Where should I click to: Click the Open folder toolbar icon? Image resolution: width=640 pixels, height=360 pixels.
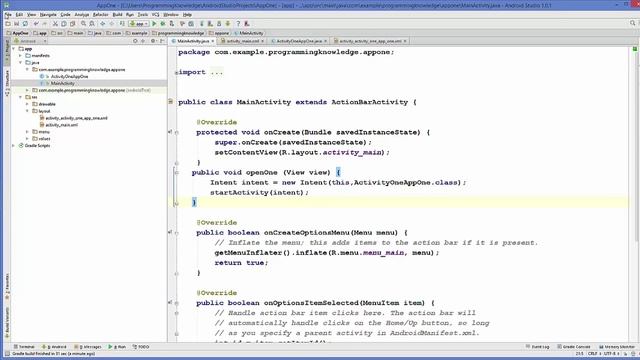(x=8, y=24)
